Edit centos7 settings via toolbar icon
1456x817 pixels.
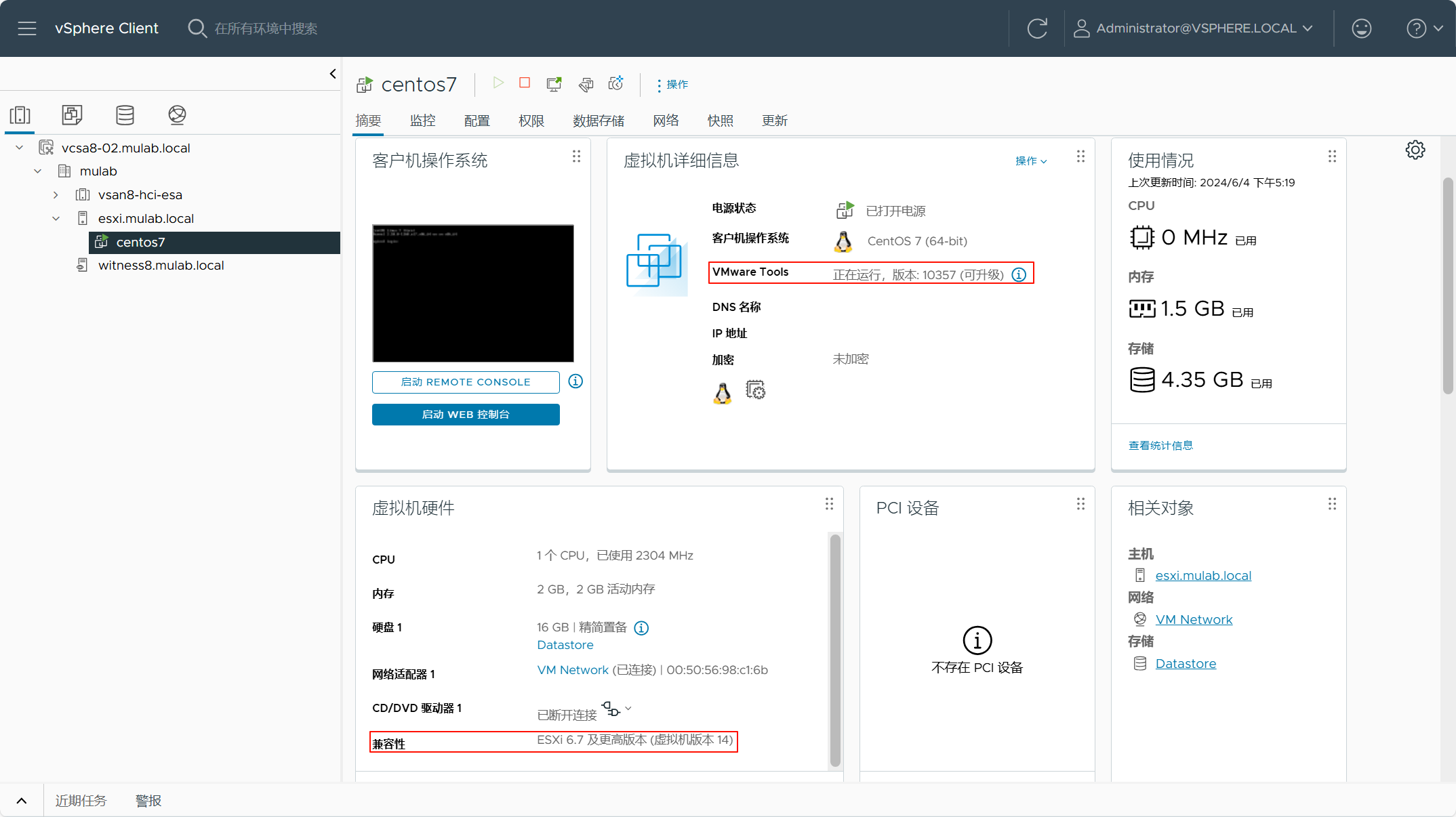[x=586, y=84]
